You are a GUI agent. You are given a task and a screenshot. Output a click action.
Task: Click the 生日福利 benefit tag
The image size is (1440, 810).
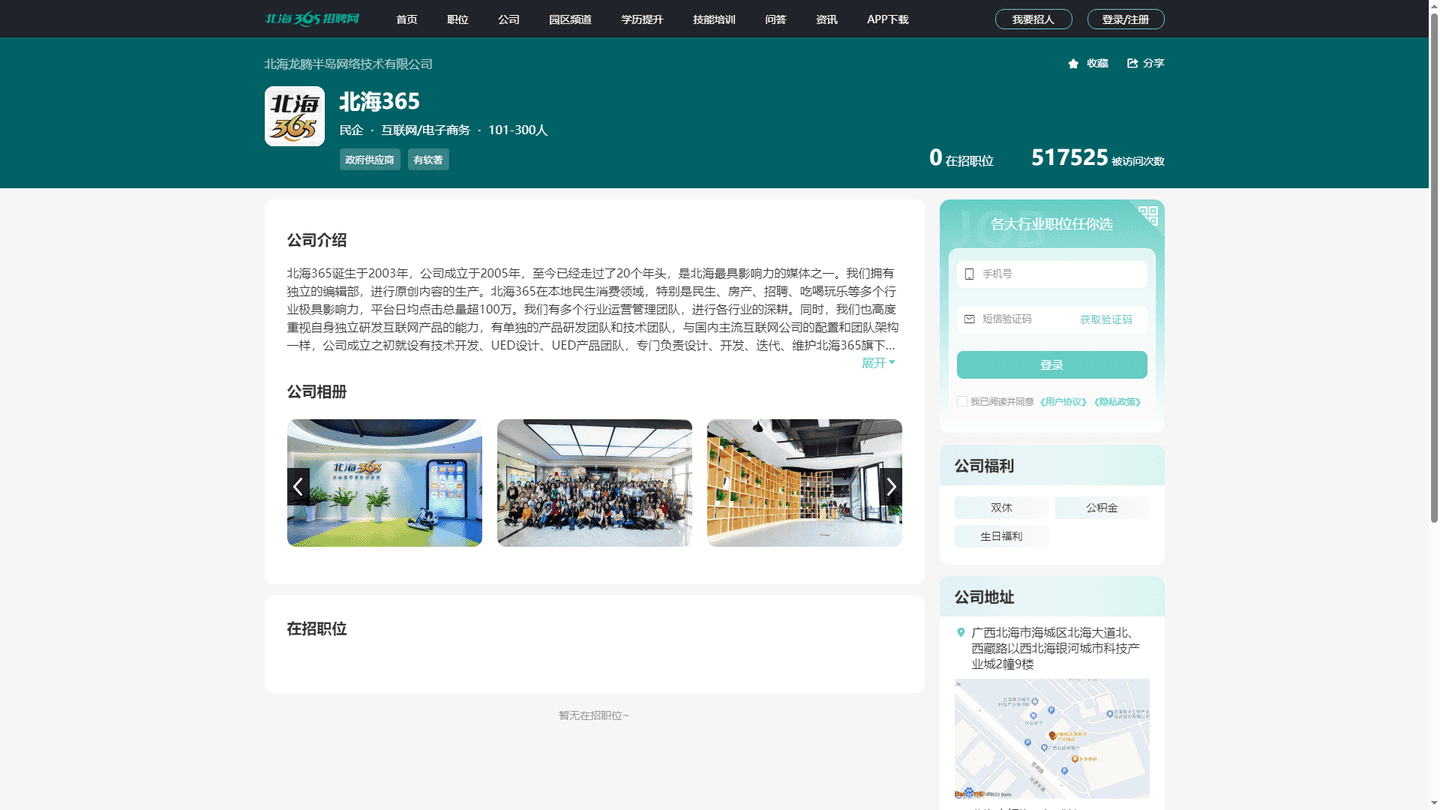(x=1001, y=537)
